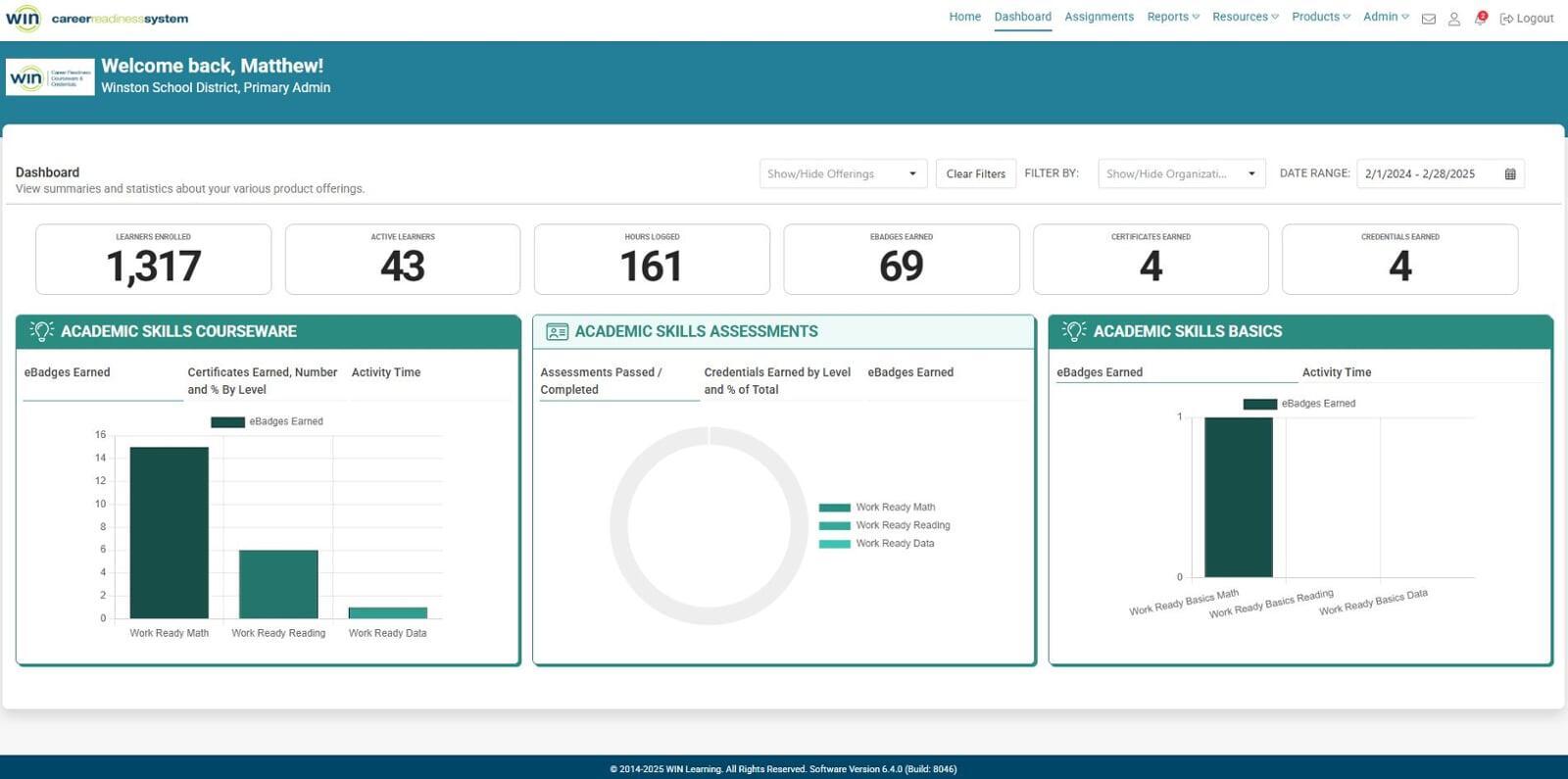Click the date range input field
1568x779 pixels.
point(1440,173)
